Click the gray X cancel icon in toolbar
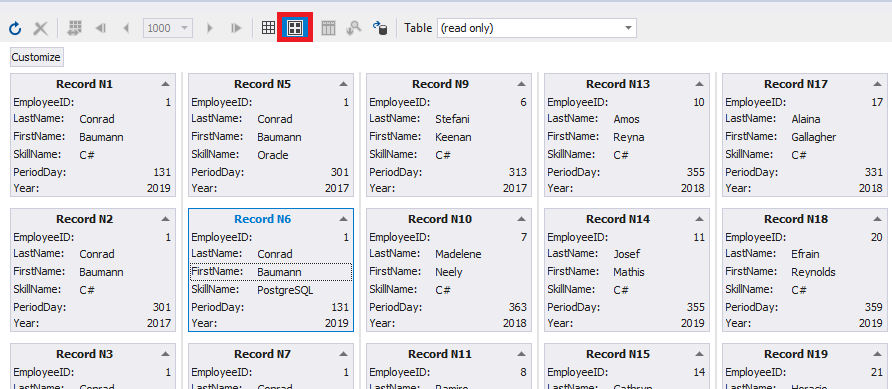Image resolution: width=892 pixels, height=389 pixels. [x=40, y=28]
